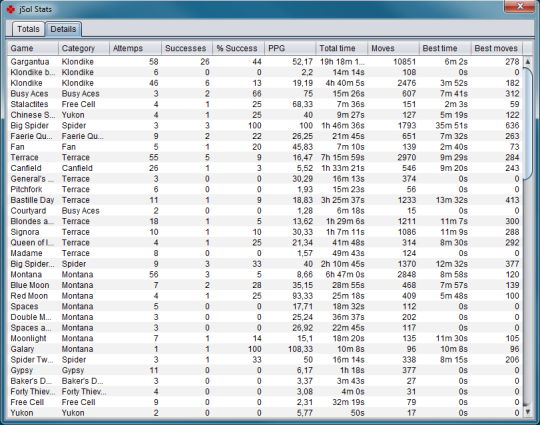Sort by the Total time column header

342,48
